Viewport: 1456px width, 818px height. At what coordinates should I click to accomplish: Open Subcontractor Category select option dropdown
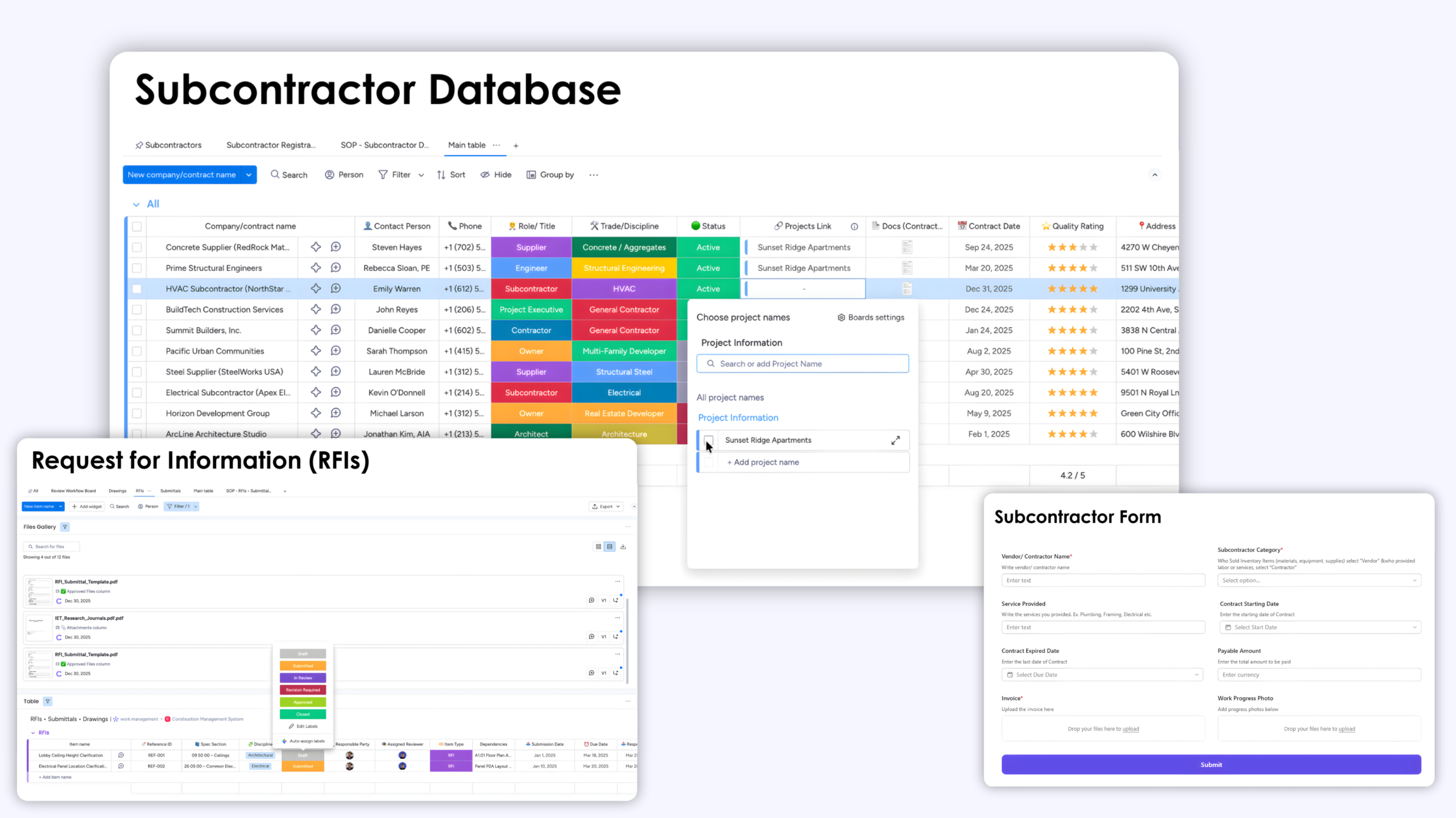[x=1318, y=580]
